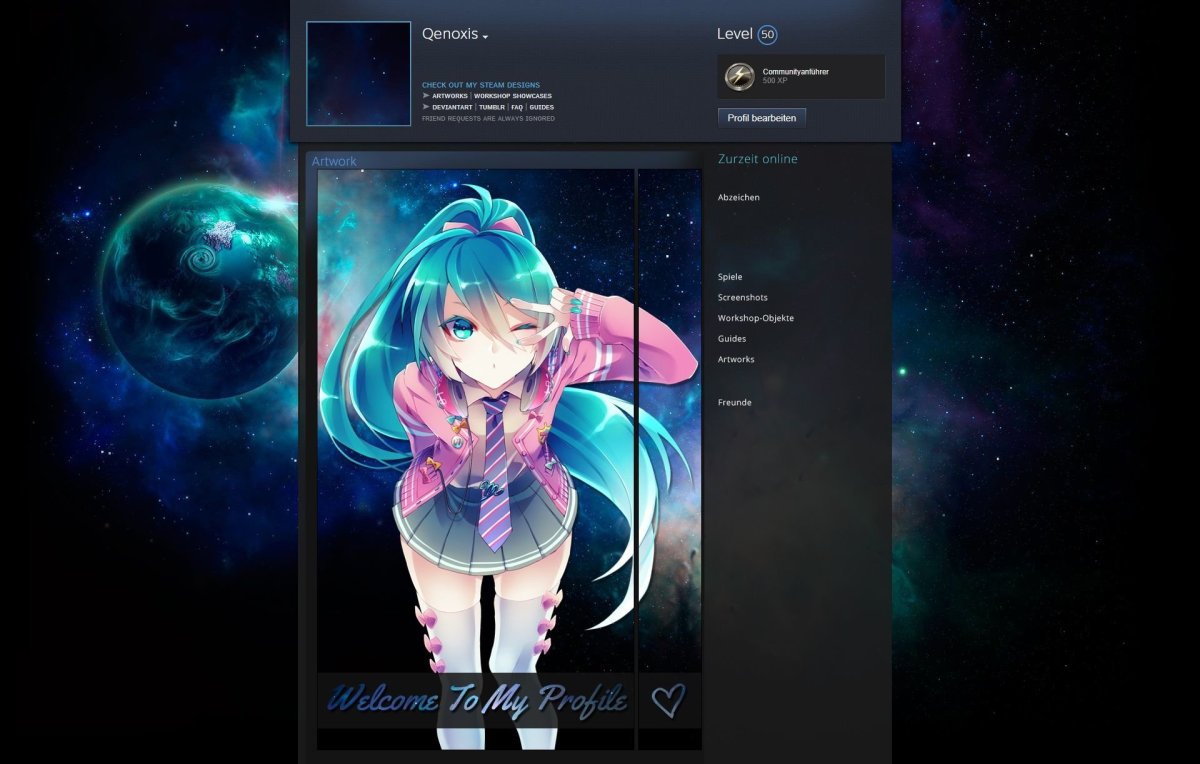
Task: Open the profile avatar image
Action: (358, 73)
